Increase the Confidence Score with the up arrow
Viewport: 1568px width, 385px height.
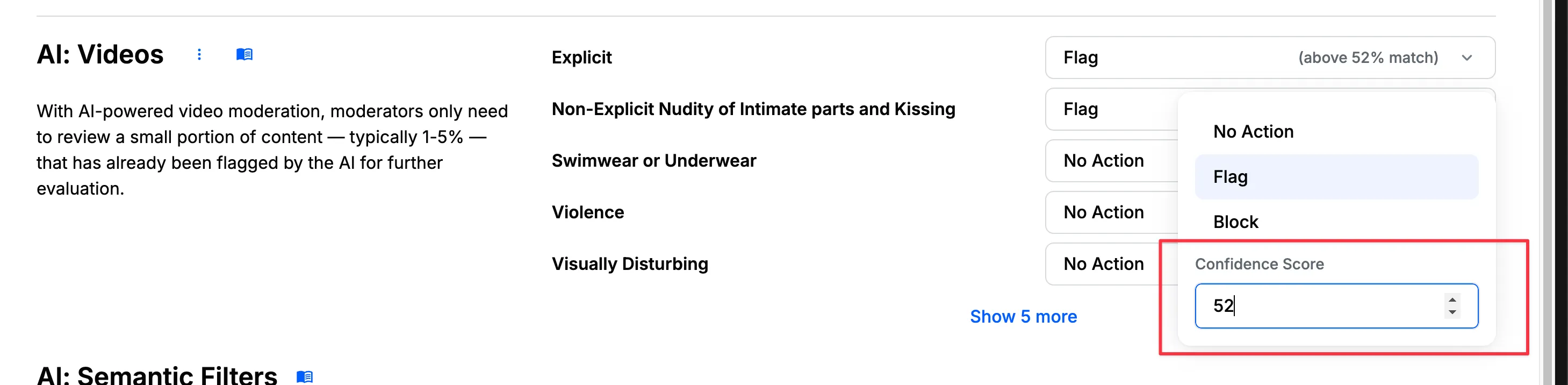point(1452,300)
